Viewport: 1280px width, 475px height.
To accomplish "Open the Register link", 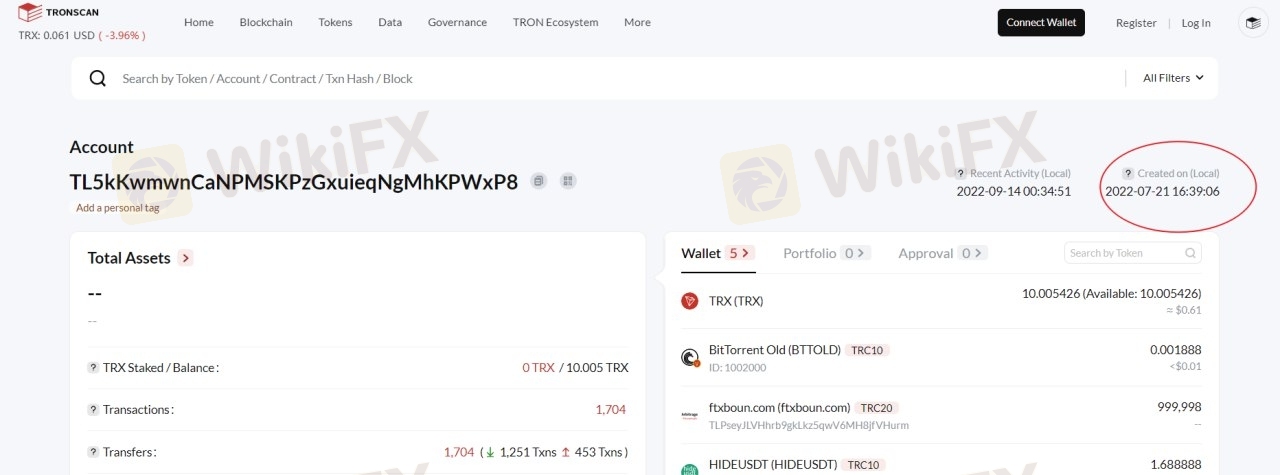I will coord(1136,23).
